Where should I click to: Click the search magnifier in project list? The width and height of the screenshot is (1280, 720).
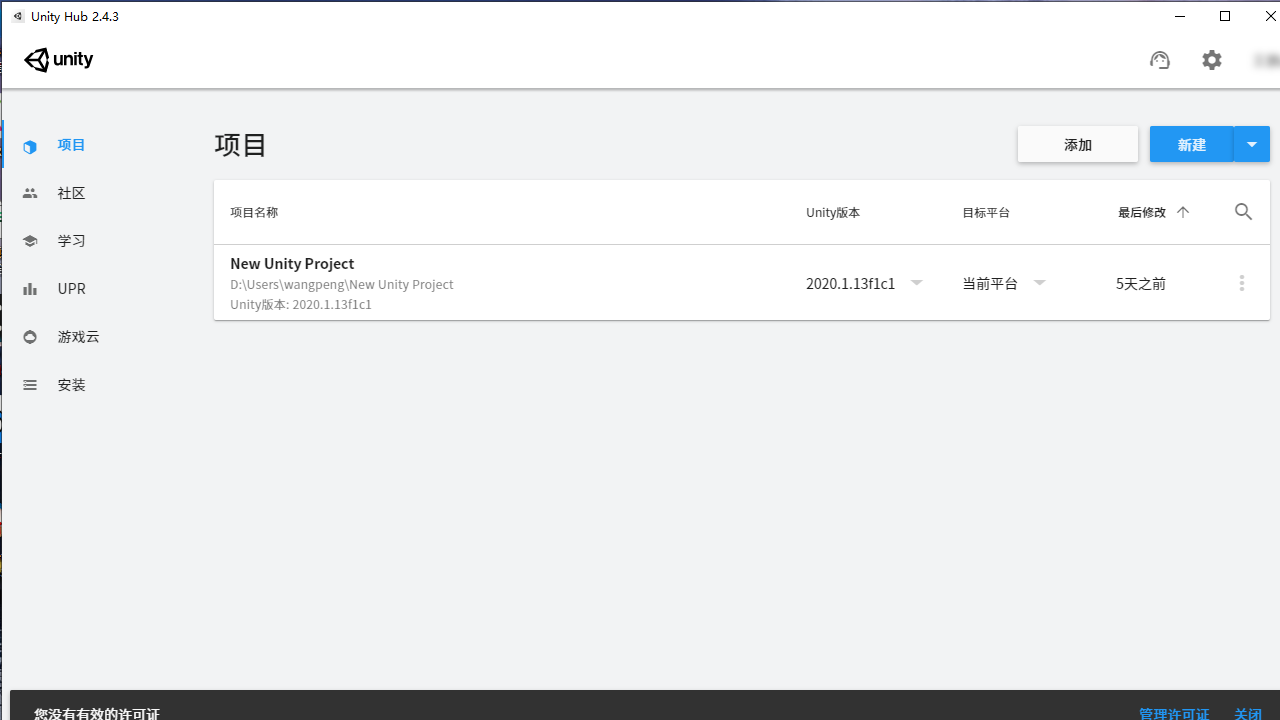(x=1243, y=212)
